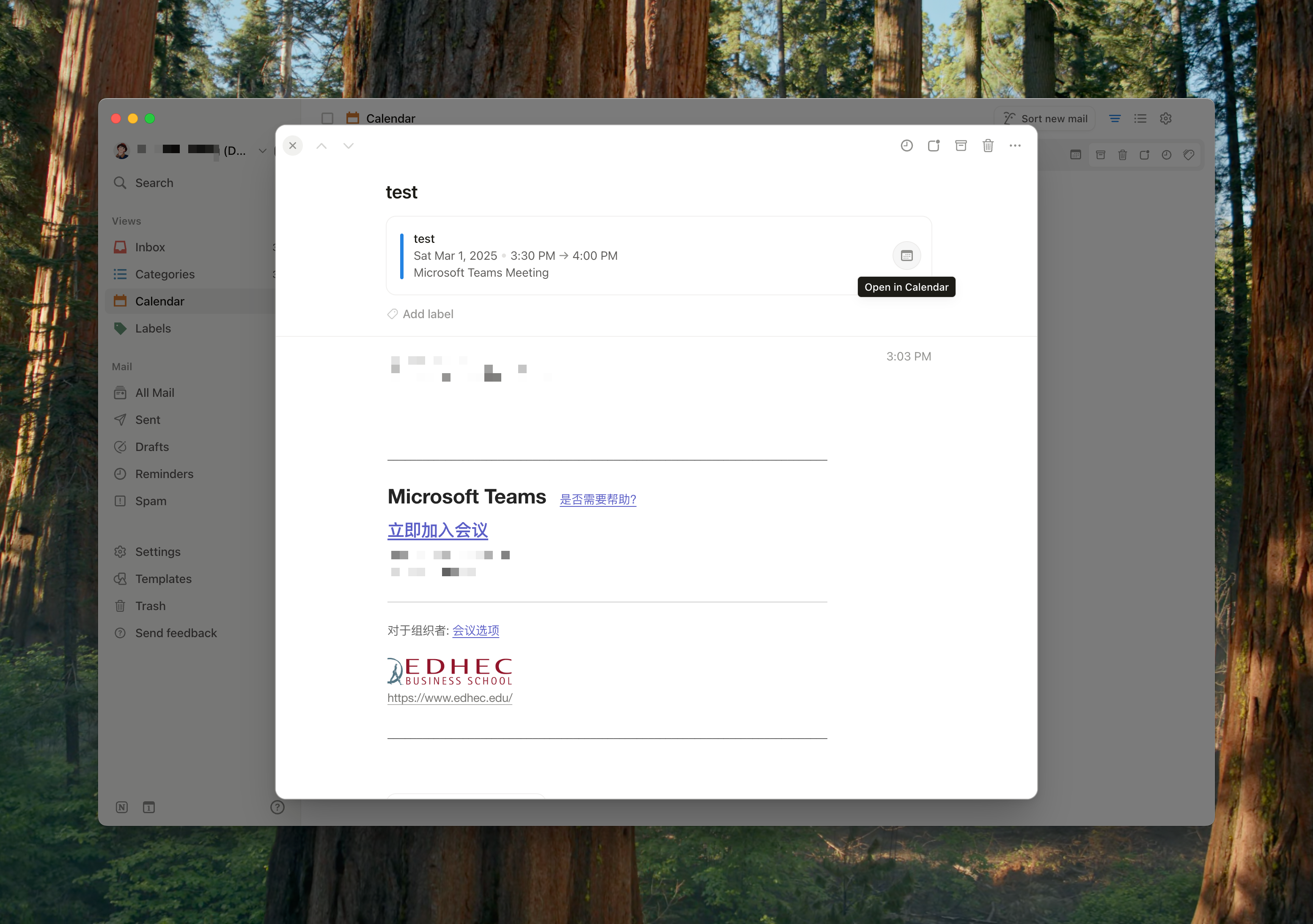
Task: Close the email popup with X button
Action: [x=293, y=146]
